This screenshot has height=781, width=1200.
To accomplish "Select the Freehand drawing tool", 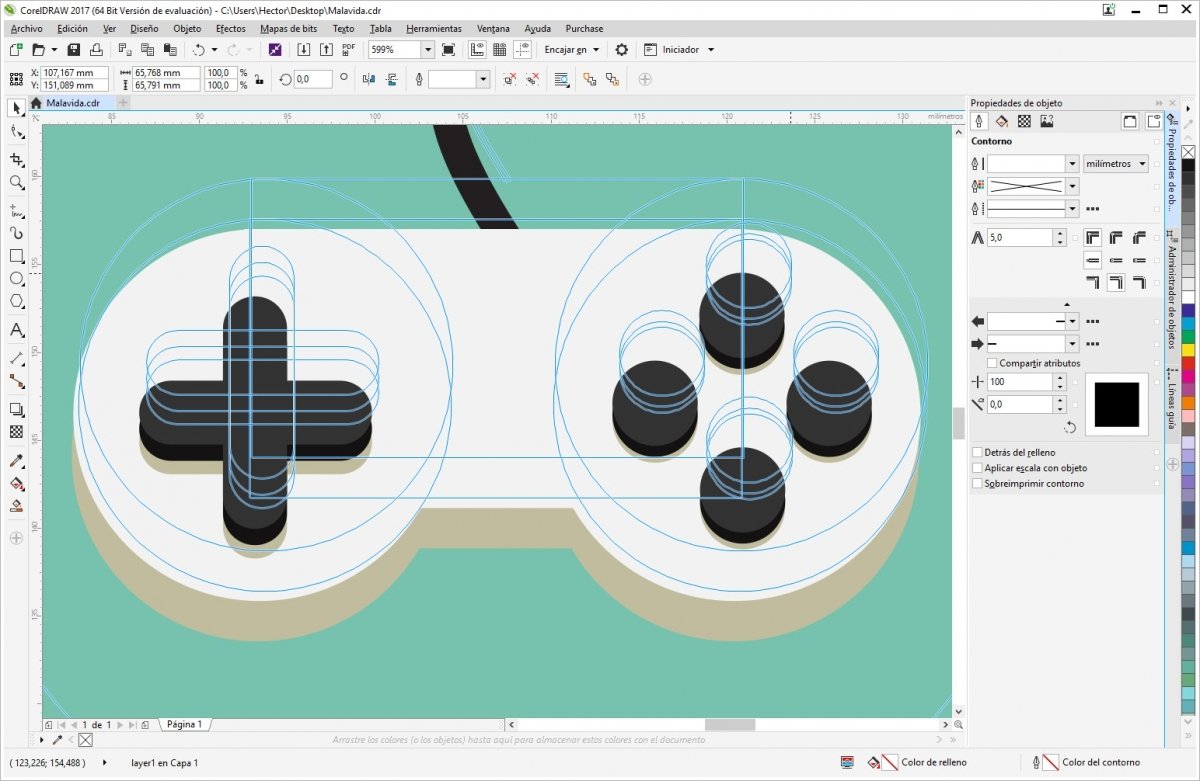I will click(x=16, y=210).
